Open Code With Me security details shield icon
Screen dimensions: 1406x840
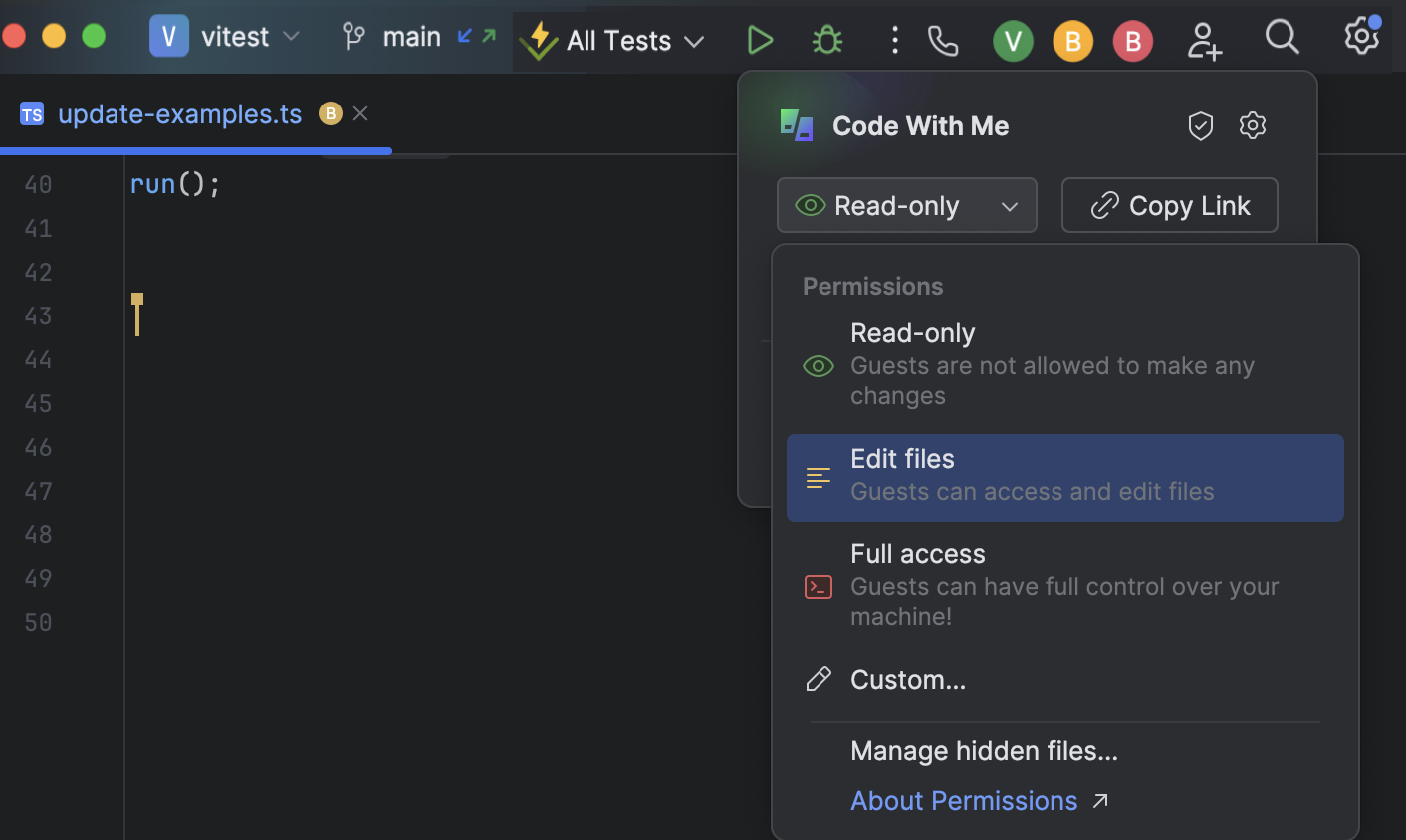tap(1200, 125)
